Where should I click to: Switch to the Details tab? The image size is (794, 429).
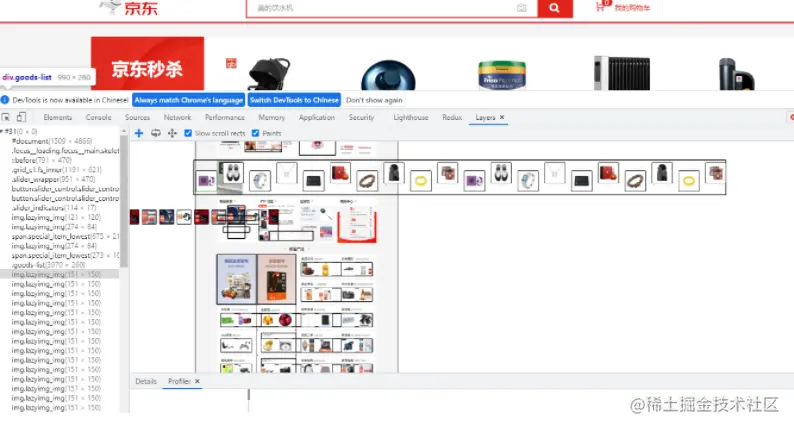coord(146,381)
